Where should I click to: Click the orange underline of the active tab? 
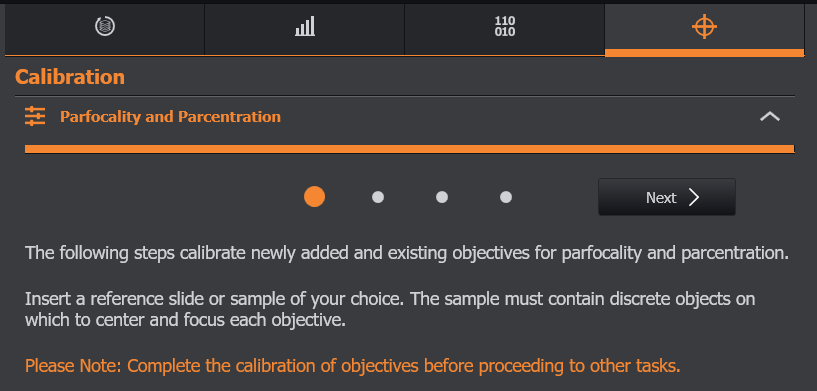click(x=704, y=53)
